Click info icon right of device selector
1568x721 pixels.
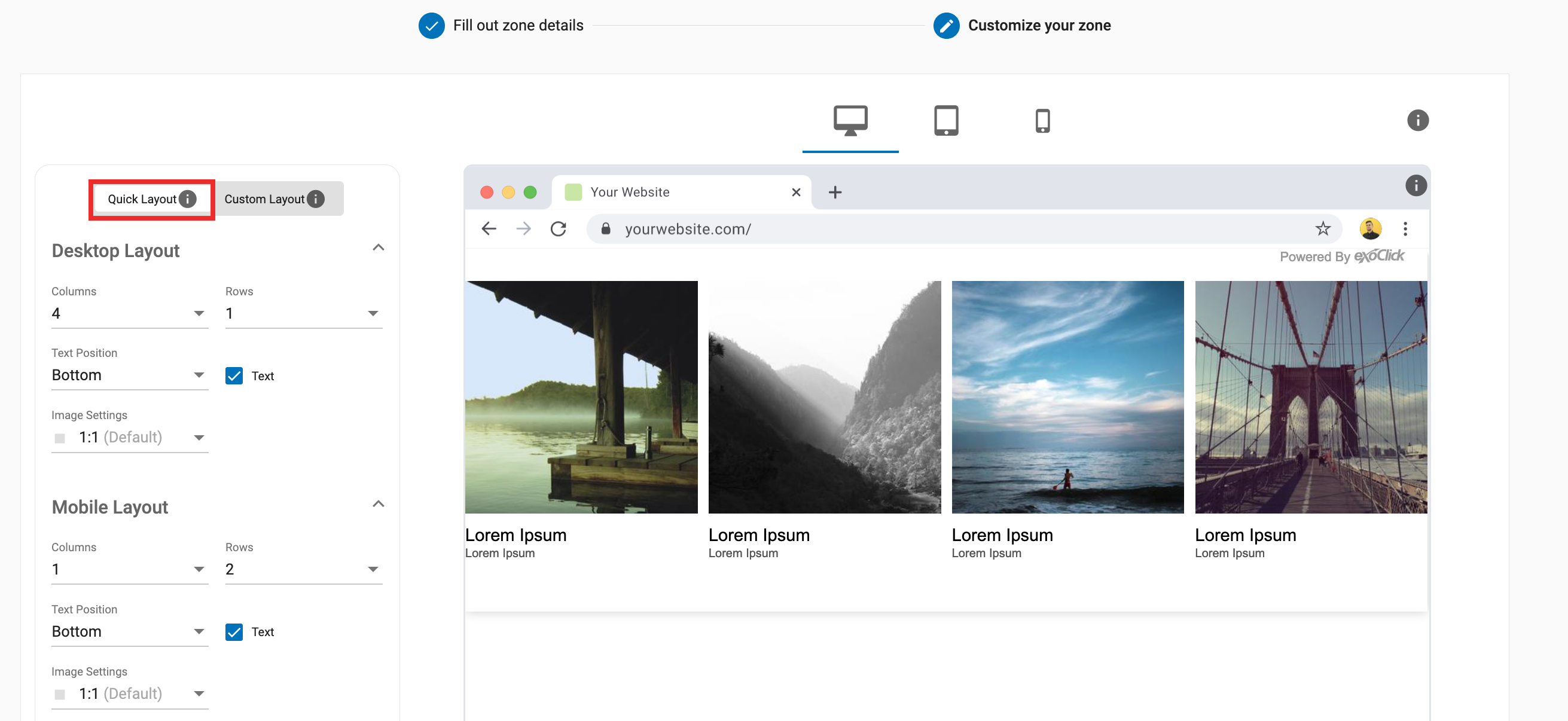pos(1417,121)
